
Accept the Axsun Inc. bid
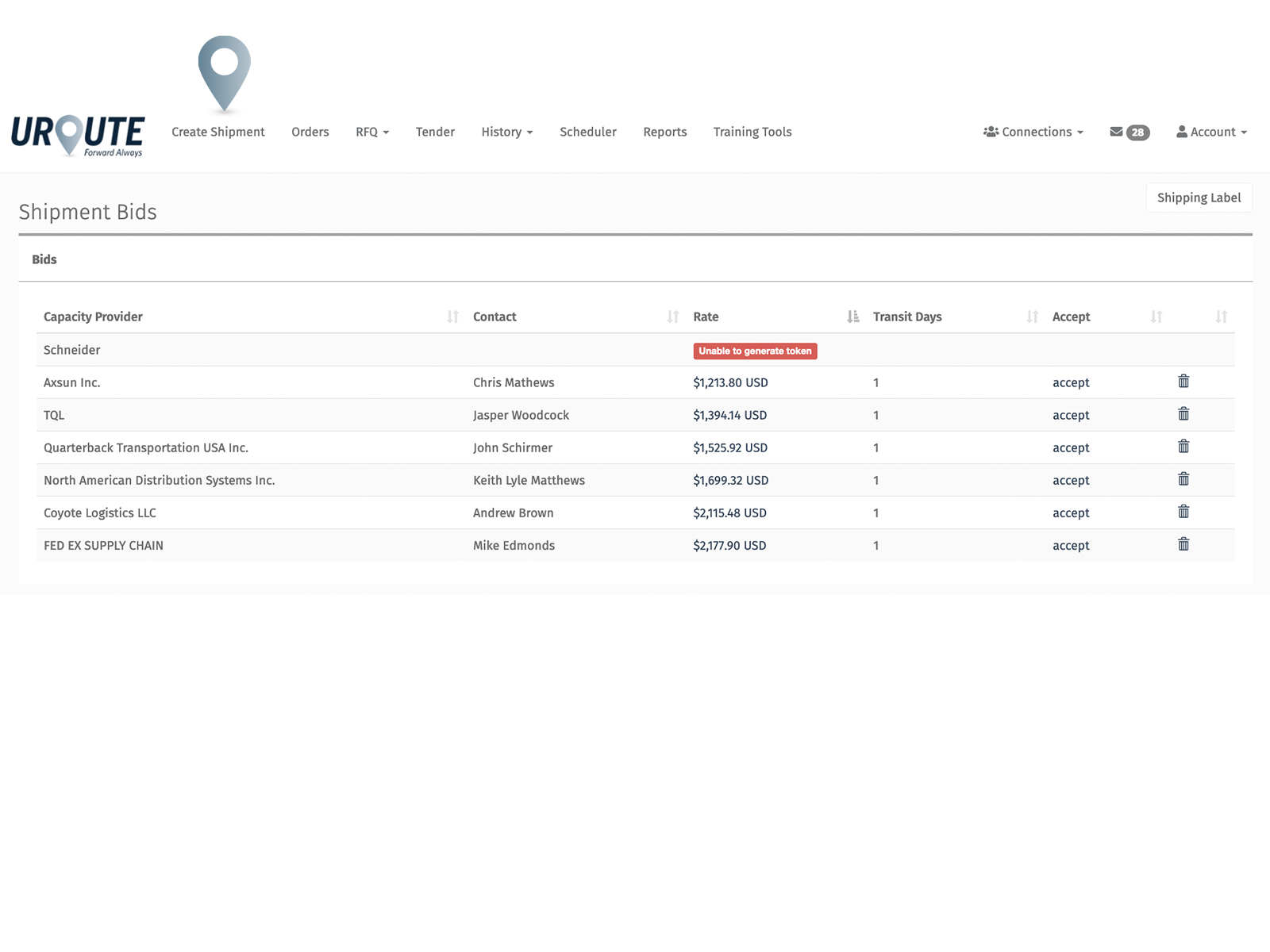click(1071, 383)
